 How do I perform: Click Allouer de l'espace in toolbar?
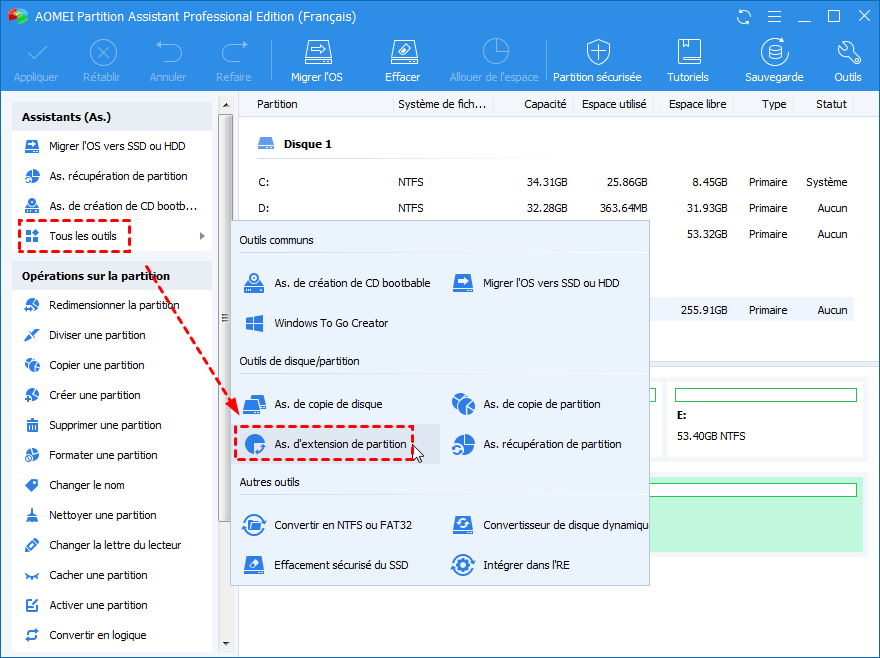coord(494,61)
